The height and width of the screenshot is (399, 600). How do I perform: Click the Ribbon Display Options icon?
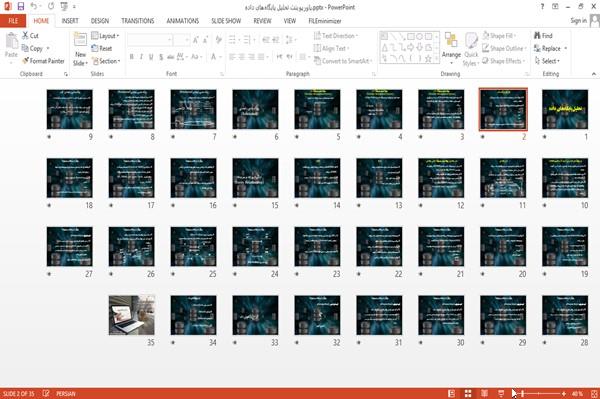[x=555, y=7]
